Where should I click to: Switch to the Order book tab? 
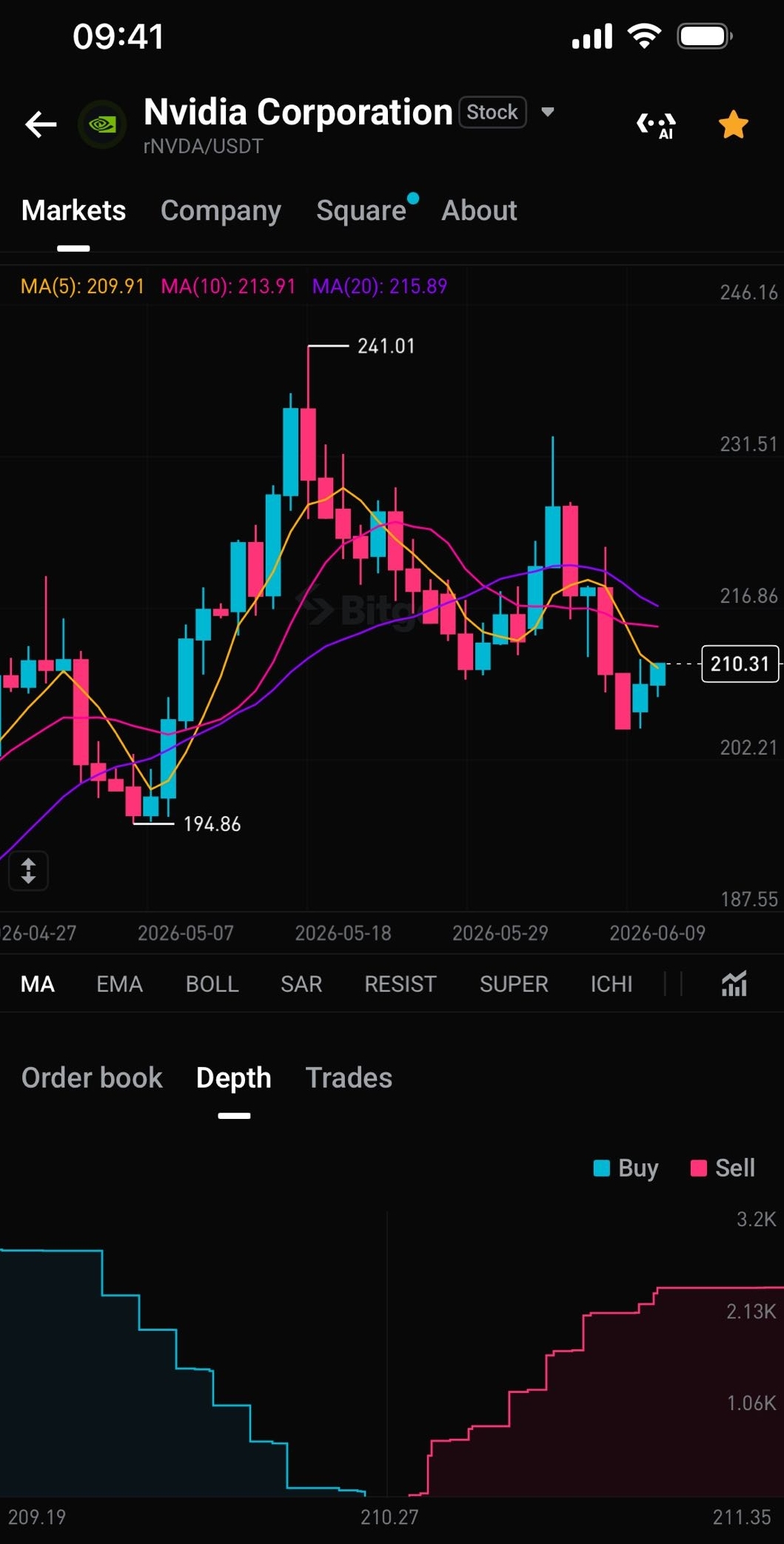coord(92,1077)
